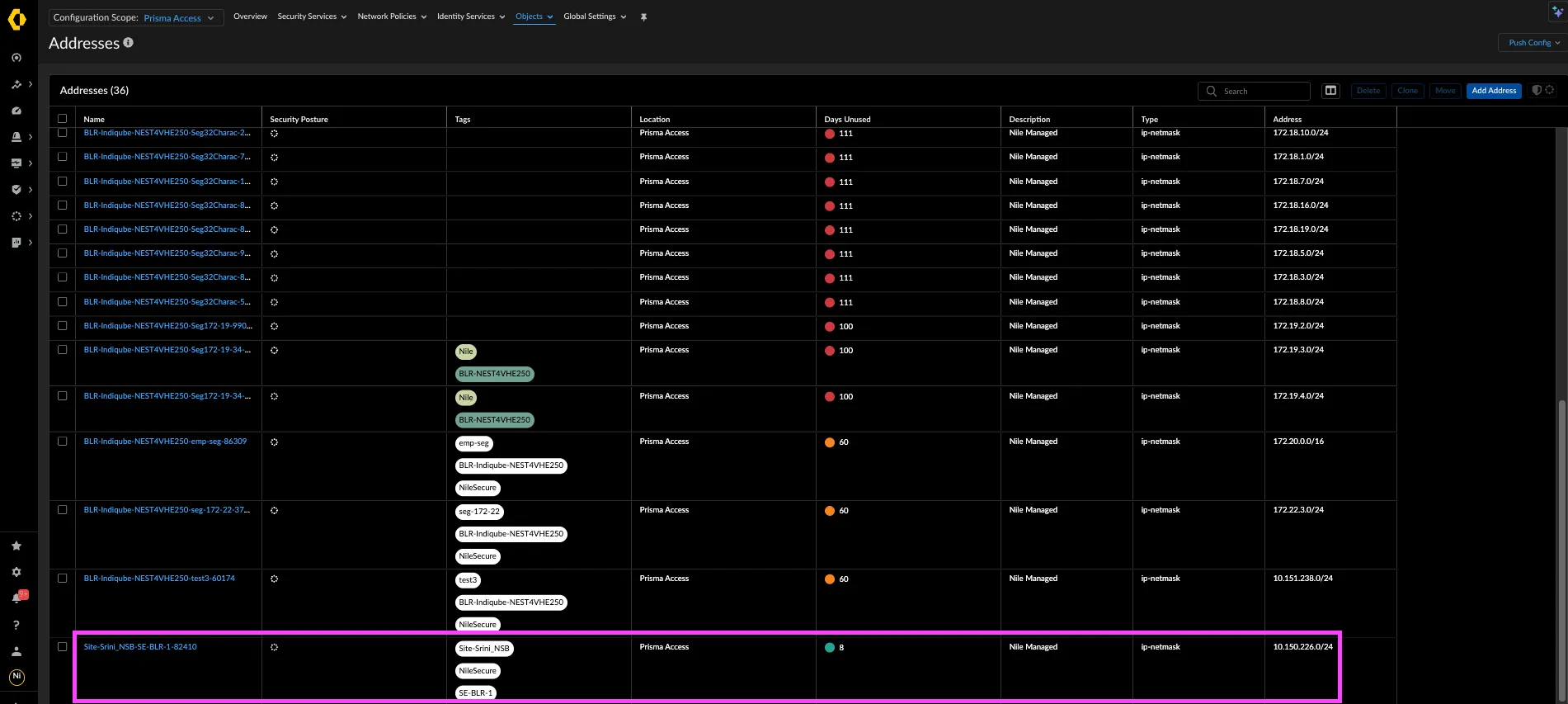Check the box for BLR-Indiqube-NEST4VHE250-test3-60174 row

[x=62, y=579]
